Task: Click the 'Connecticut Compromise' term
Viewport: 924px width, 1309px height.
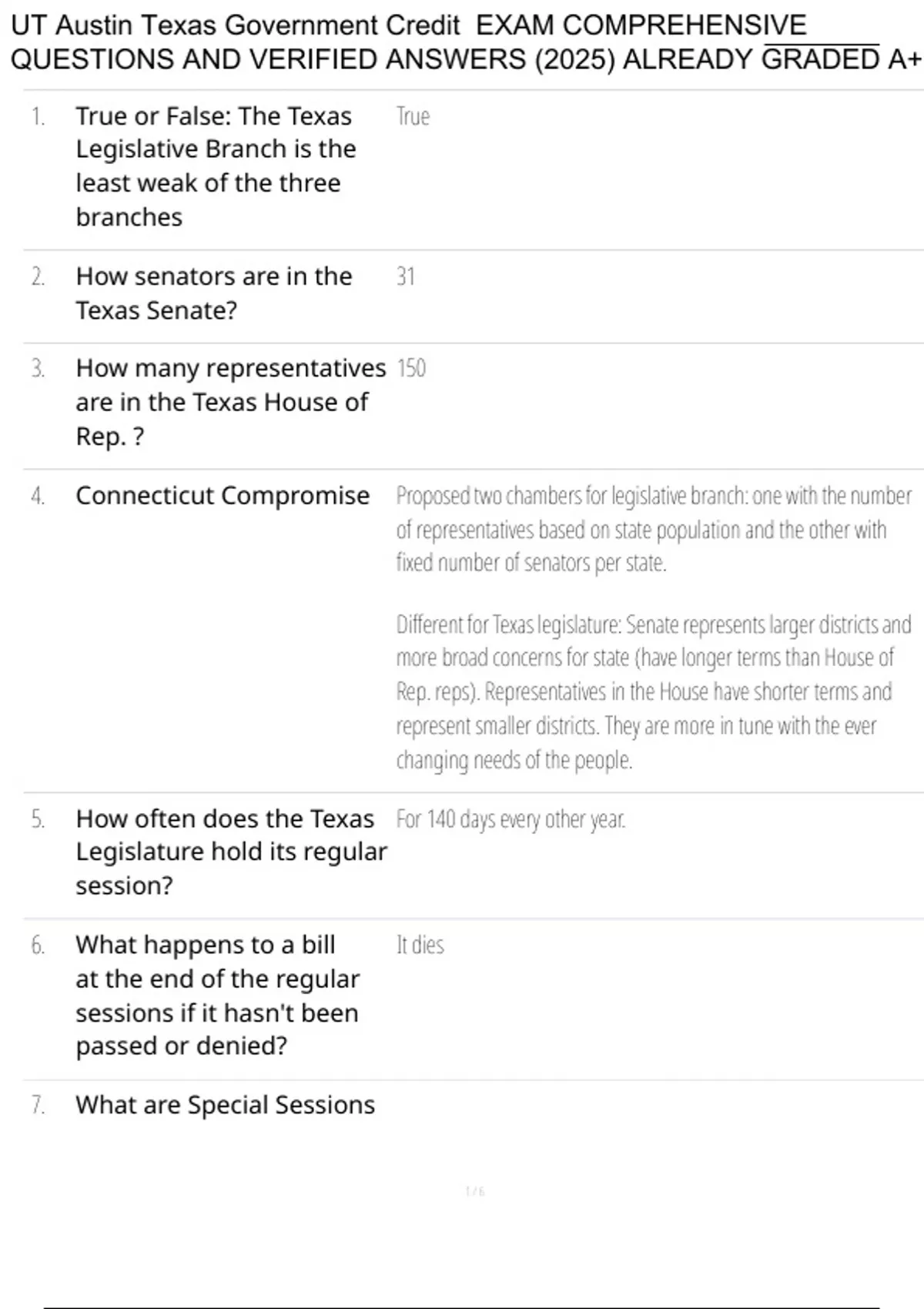Action: click(223, 496)
